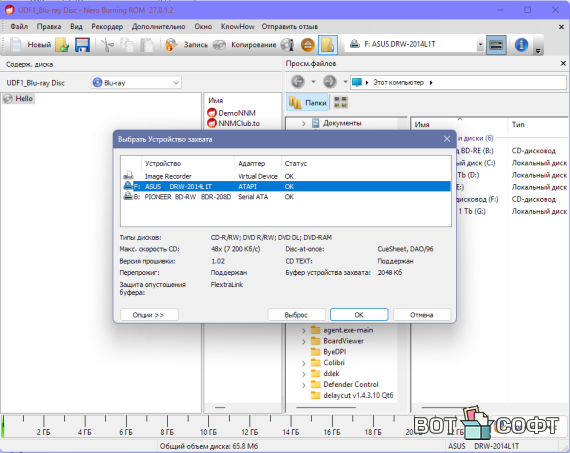Select Image Recorder device row
The image size is (570, 453).
coord(286,176)
